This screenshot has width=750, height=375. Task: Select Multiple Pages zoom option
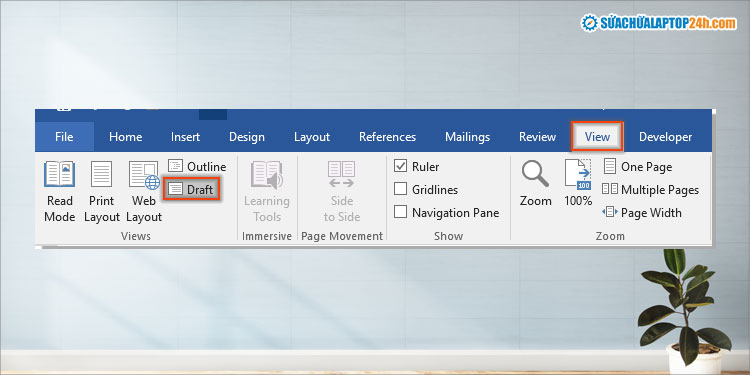651,189
